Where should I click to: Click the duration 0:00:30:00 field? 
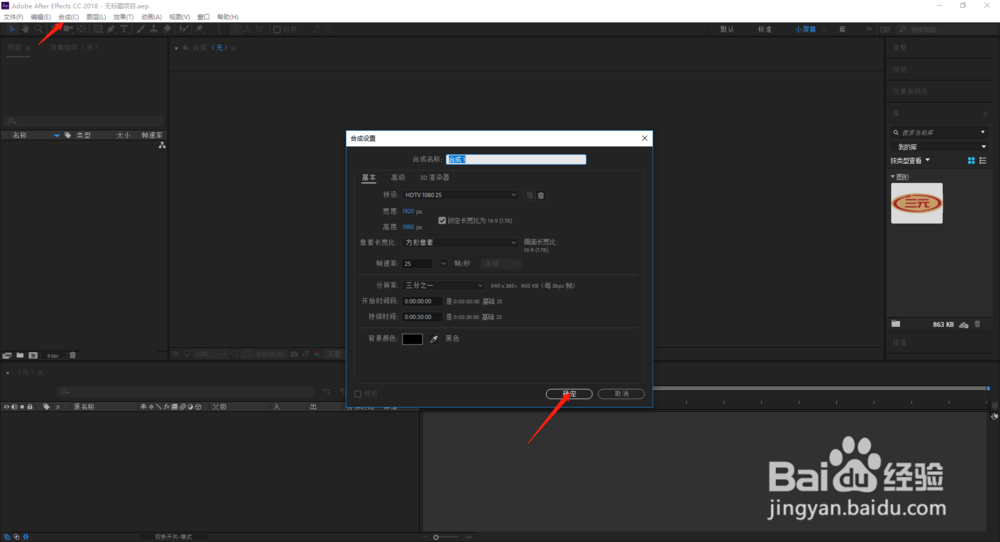click(422, 317)
